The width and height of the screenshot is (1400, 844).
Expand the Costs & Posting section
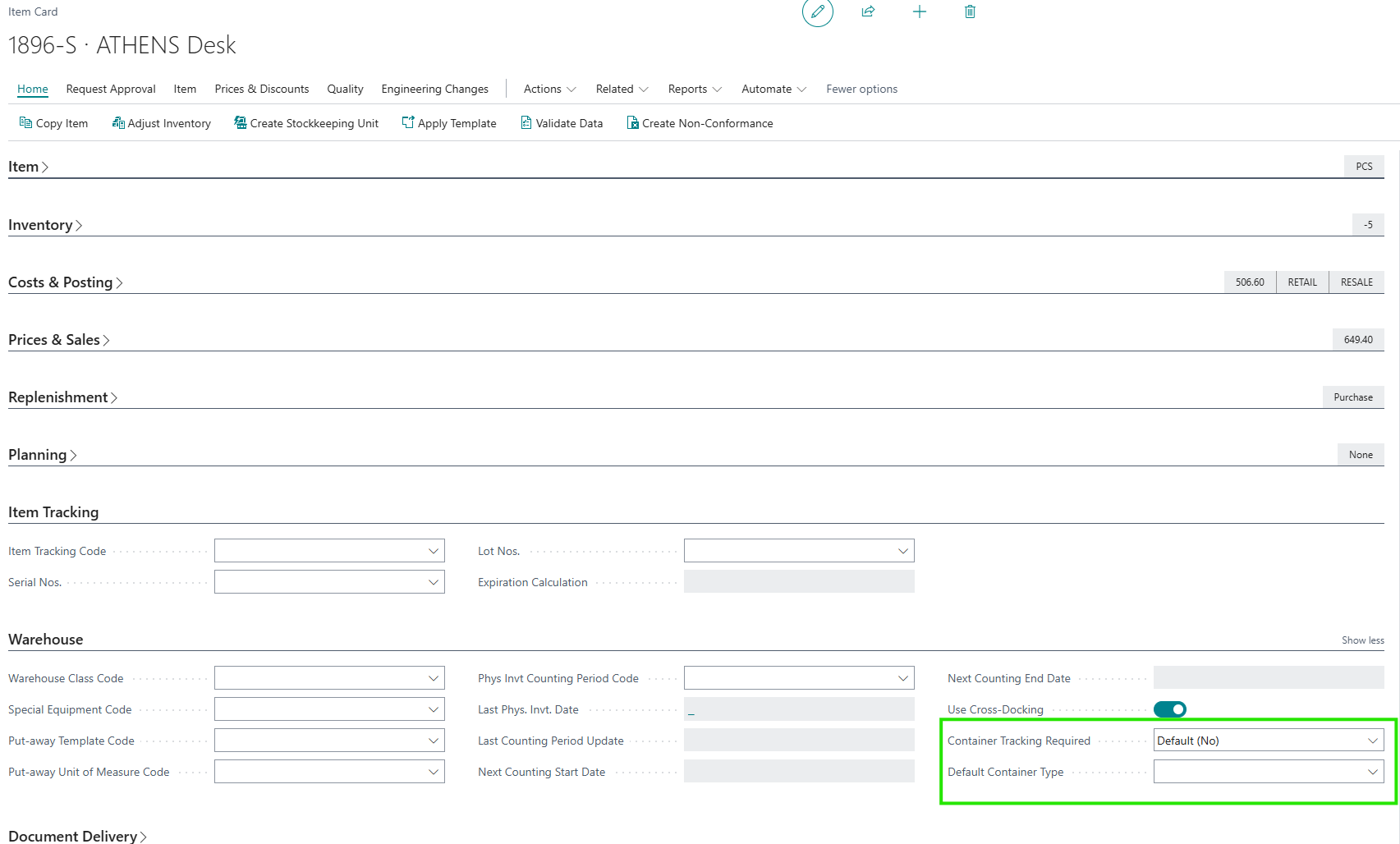[x=65, y=282]
